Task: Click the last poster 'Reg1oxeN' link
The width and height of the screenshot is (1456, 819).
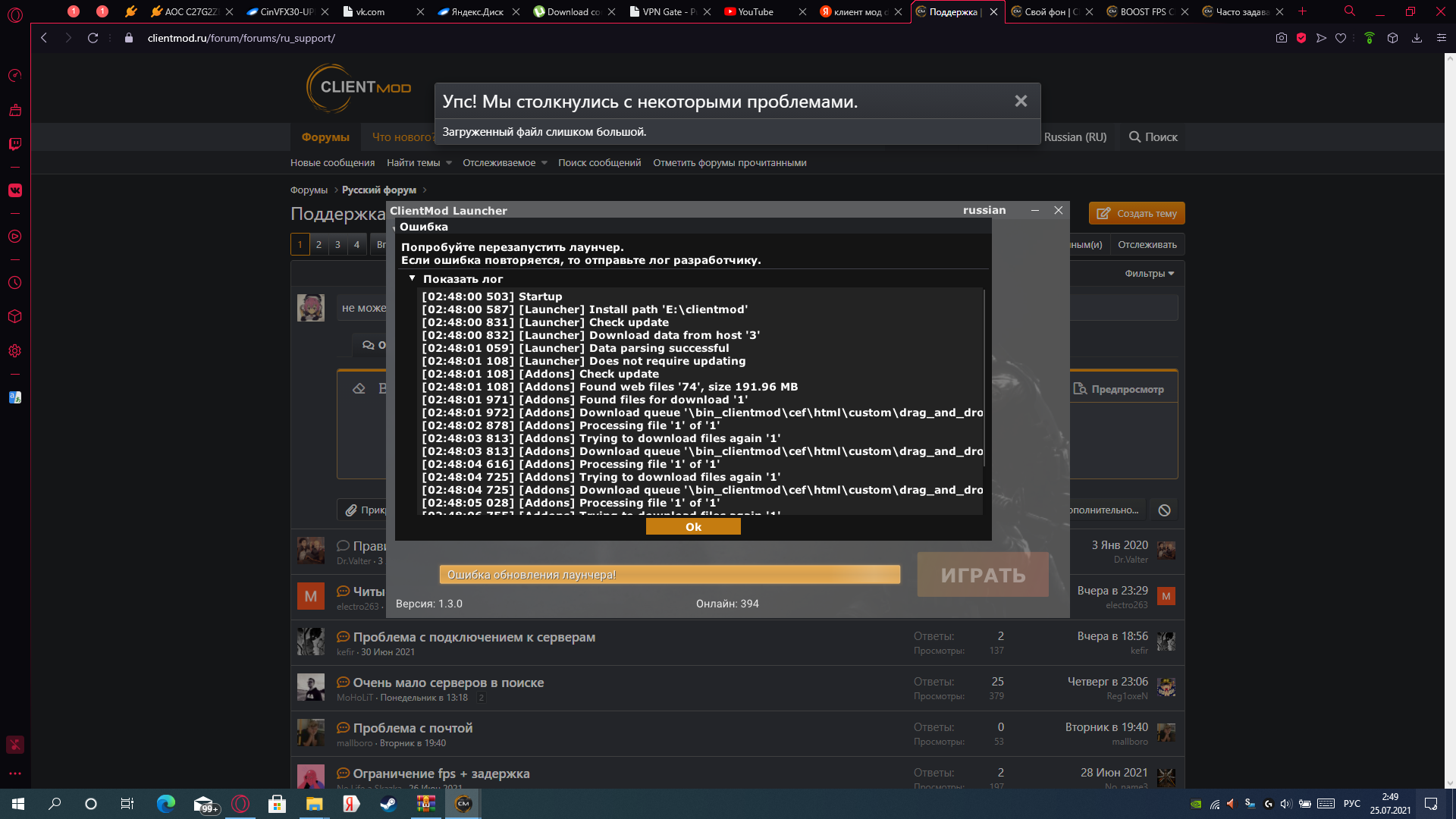Action: point(1127,696)
